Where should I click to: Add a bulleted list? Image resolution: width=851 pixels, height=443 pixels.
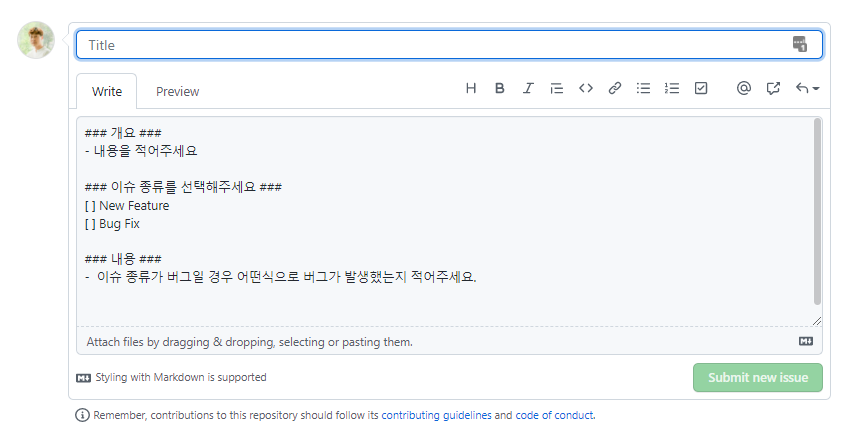click(x=644, y=88)
